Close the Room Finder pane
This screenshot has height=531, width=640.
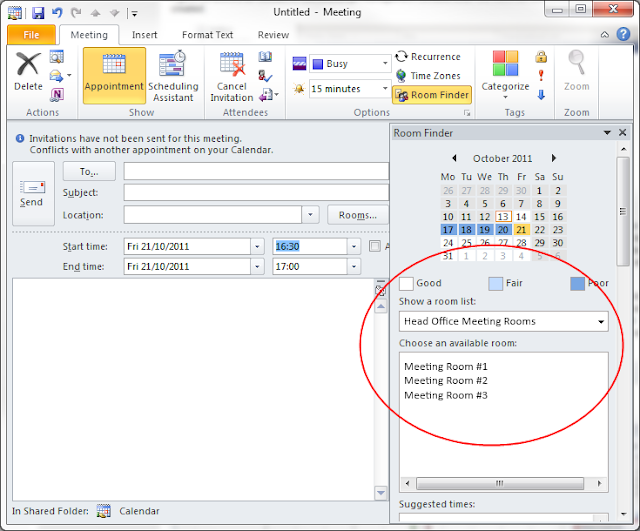pos(622,132)
